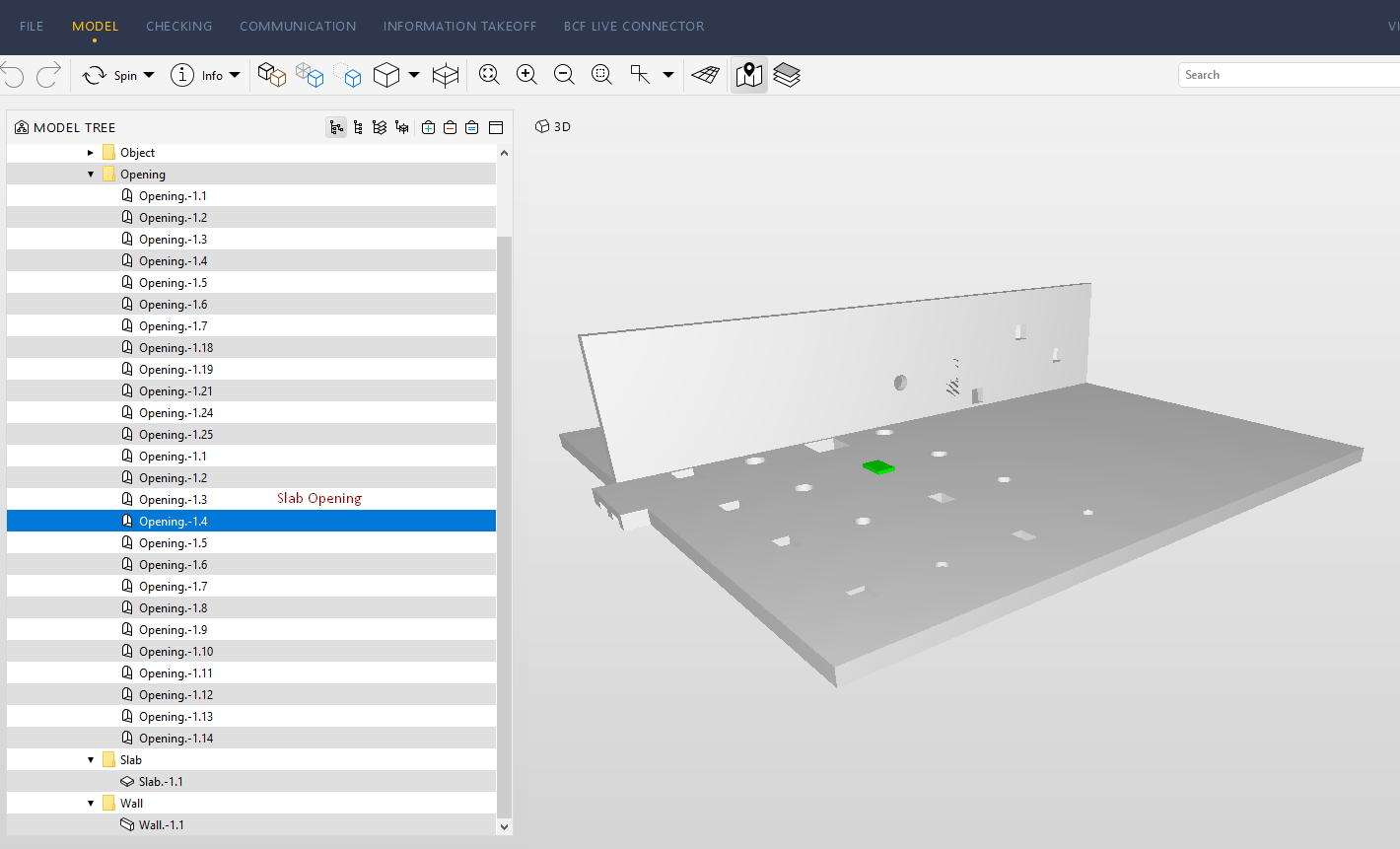Open the zoom to fit tool
This screenshot has height=849, width=1400.
click(489, 74)
